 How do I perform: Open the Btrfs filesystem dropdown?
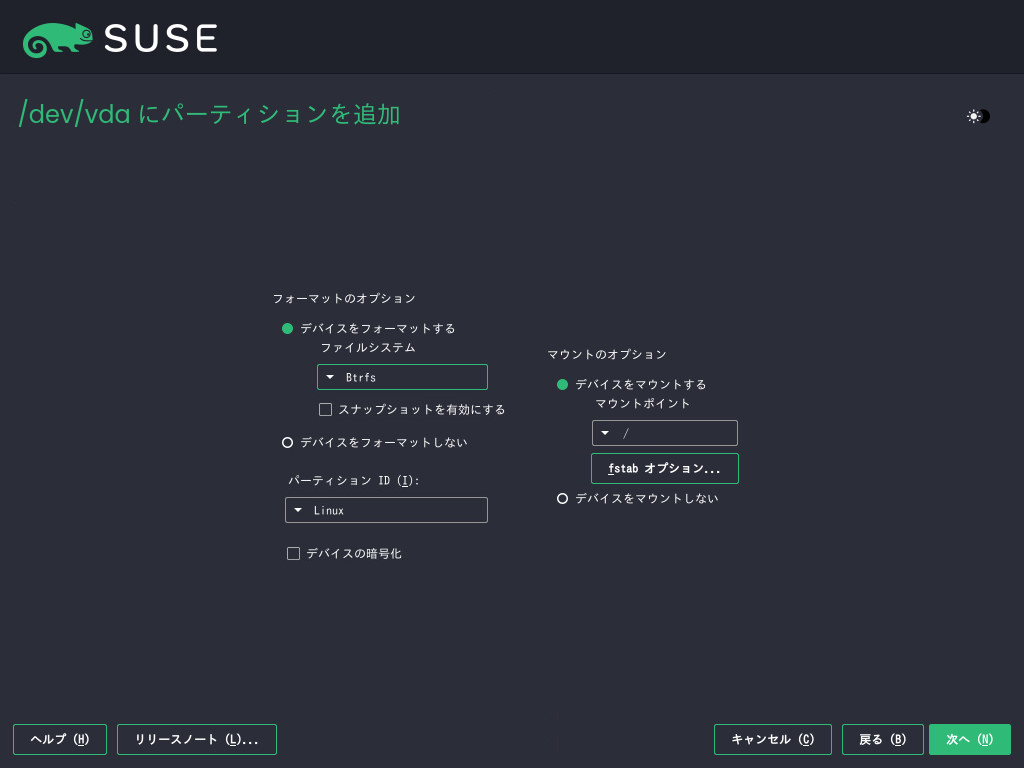coord(402,377)
